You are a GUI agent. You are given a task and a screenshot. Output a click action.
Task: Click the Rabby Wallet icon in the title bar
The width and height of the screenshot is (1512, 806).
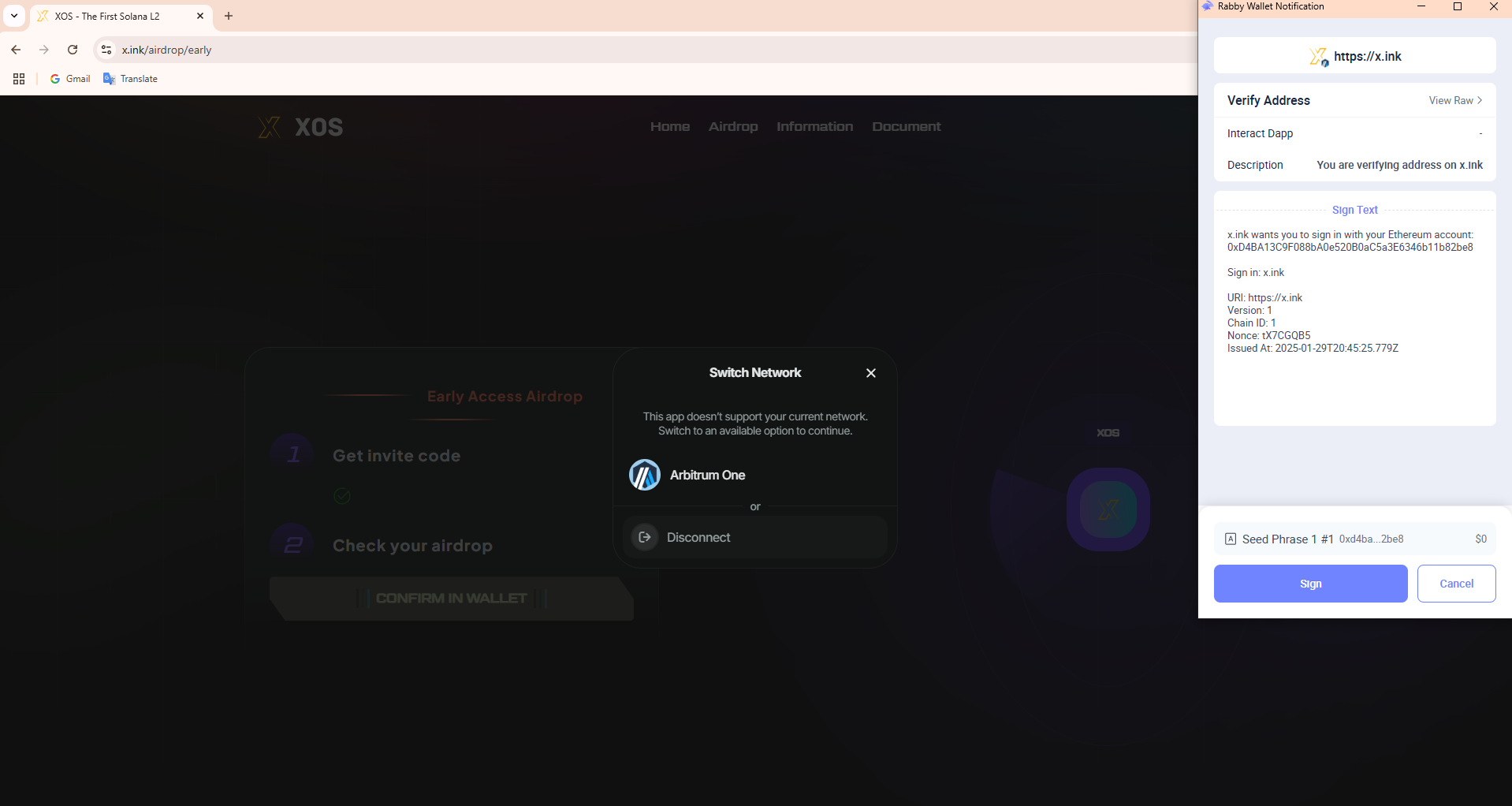1207,6
